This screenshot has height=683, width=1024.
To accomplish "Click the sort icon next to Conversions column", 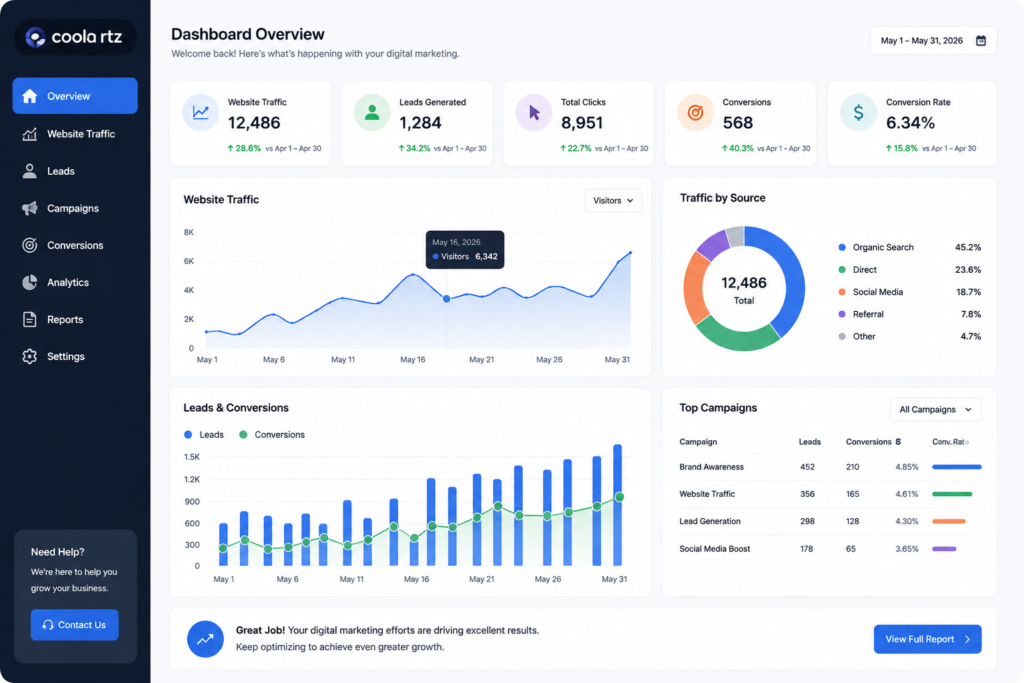I will [898, 442].
